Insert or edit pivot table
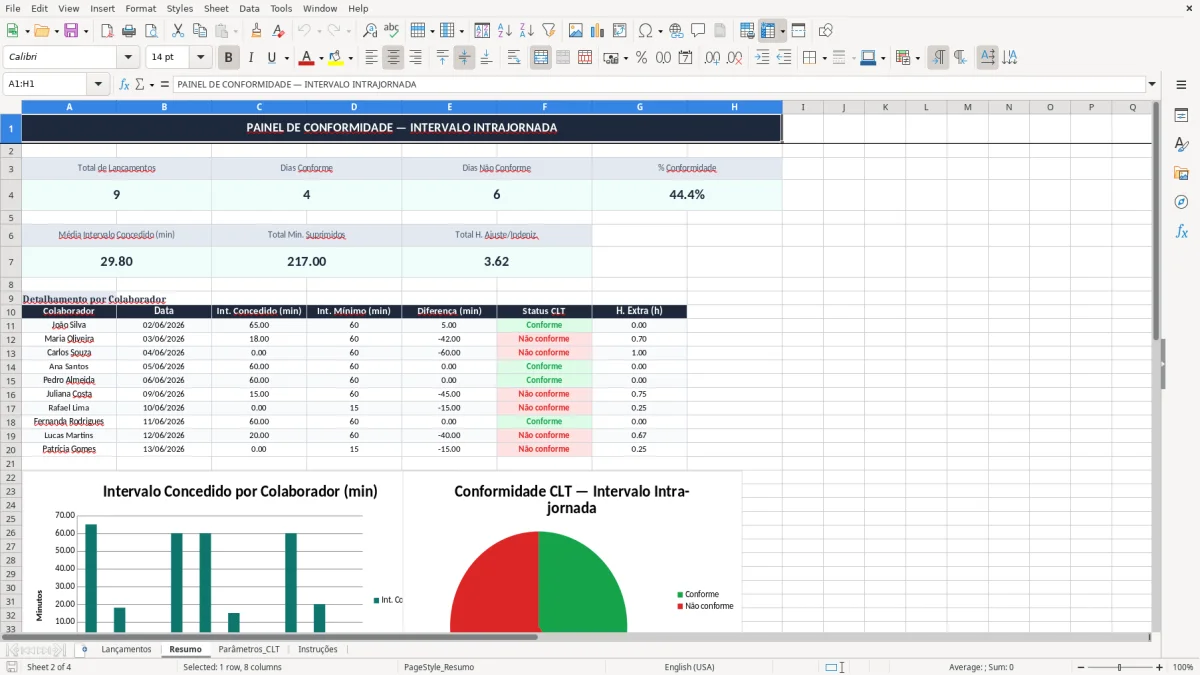Screen dimensions: 1200x675 click(620, 31)
